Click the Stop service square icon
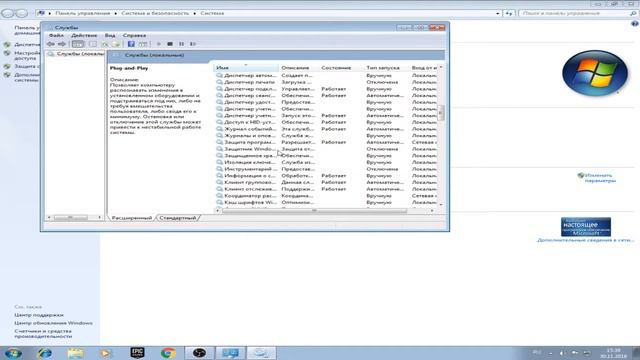640x360 pixels. coord(170,44)
